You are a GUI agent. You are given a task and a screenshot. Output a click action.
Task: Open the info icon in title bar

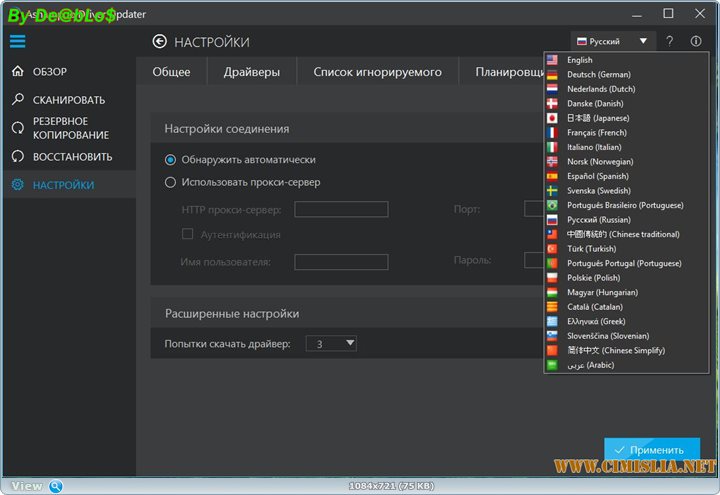[696, 42]
